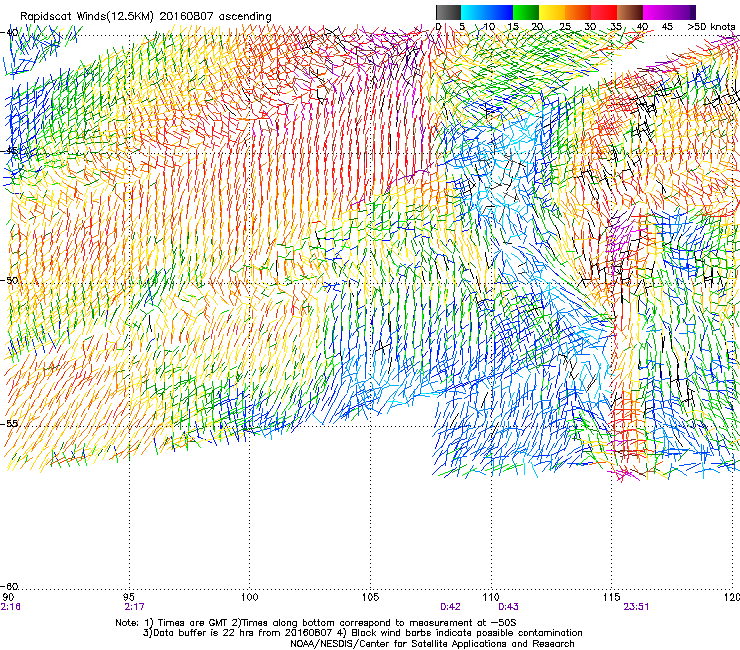Click the note line 'Times are GMT'
The width and height of the screenshot is (740, 650).
pos(193,623)
